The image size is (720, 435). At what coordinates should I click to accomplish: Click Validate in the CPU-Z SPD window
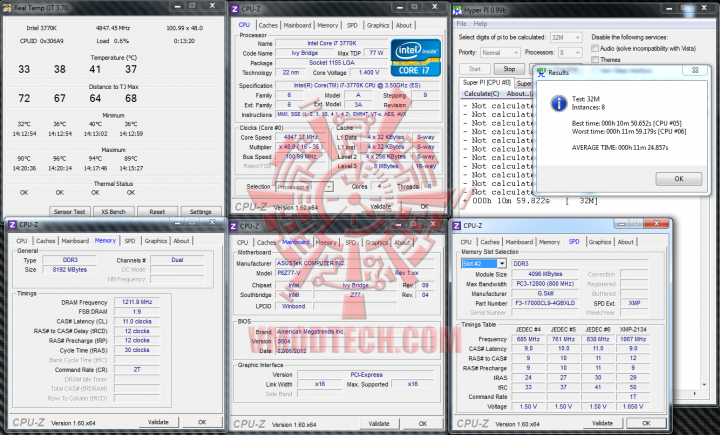tap(602, 423)
